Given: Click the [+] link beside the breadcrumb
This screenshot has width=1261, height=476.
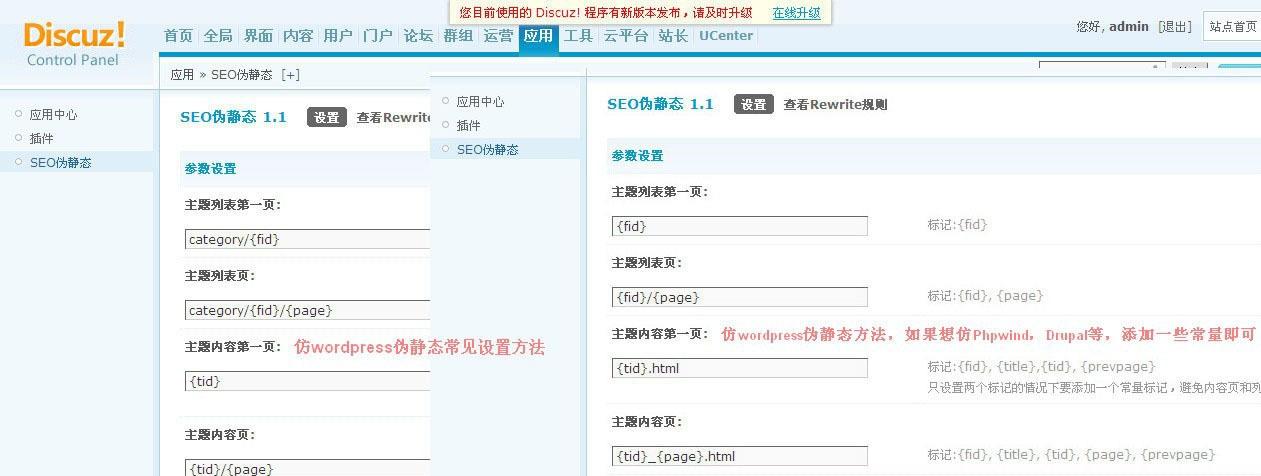Looking at the screenshot, I should point(290,74).
